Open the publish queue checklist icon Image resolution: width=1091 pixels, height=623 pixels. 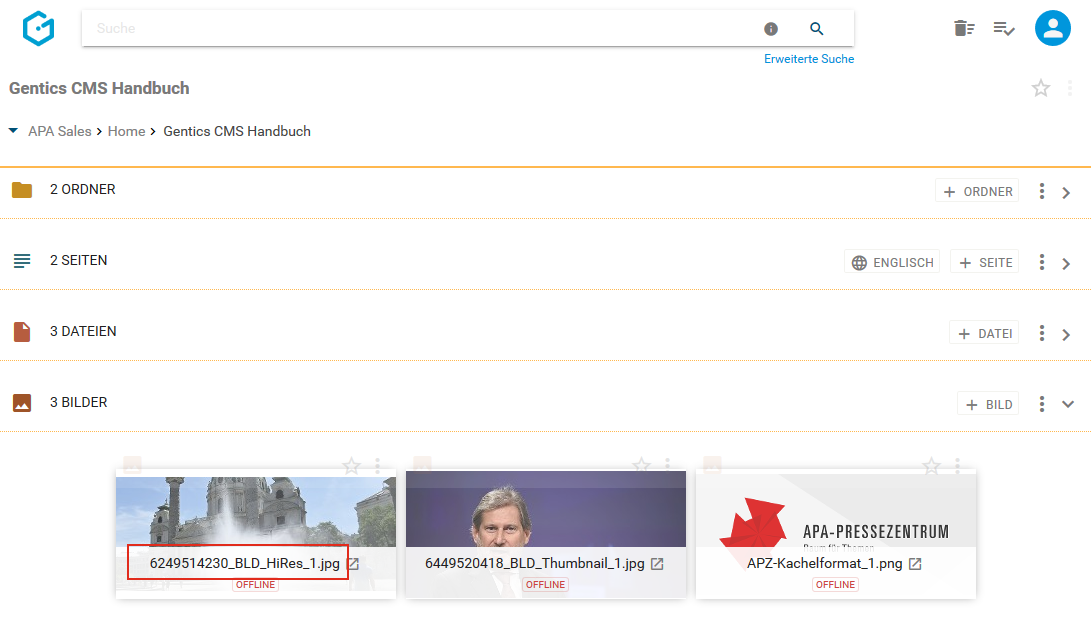click(1004, 28)
